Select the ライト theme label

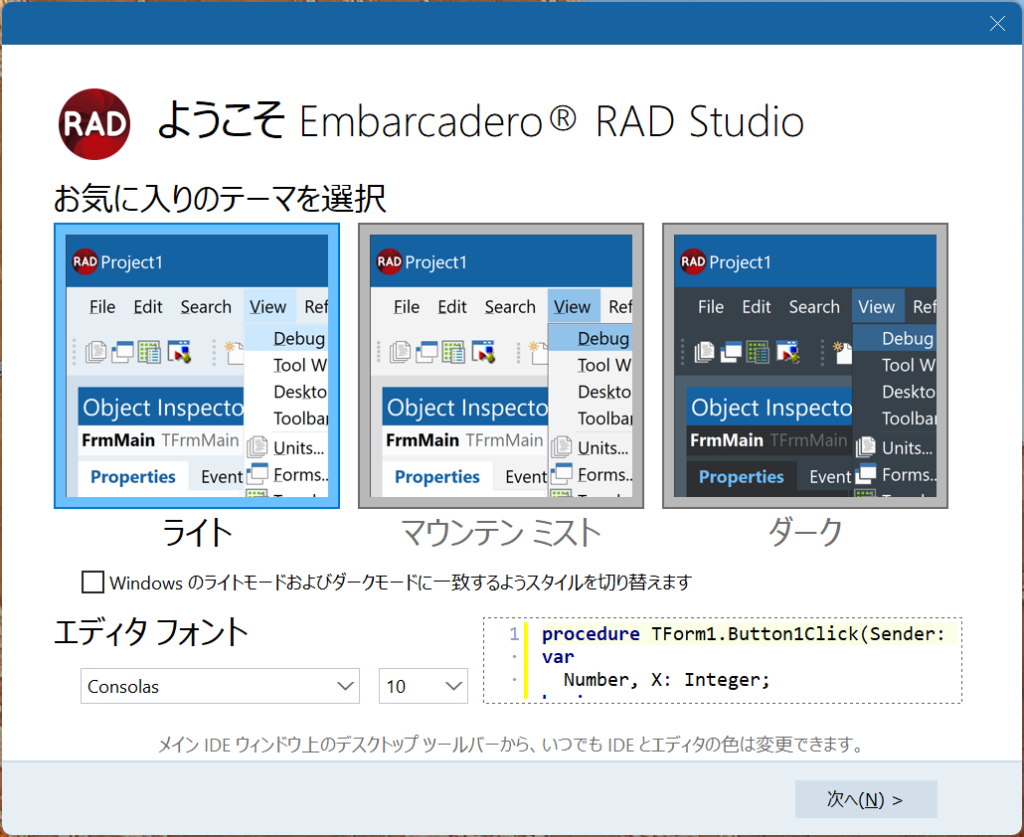[197, 533]
